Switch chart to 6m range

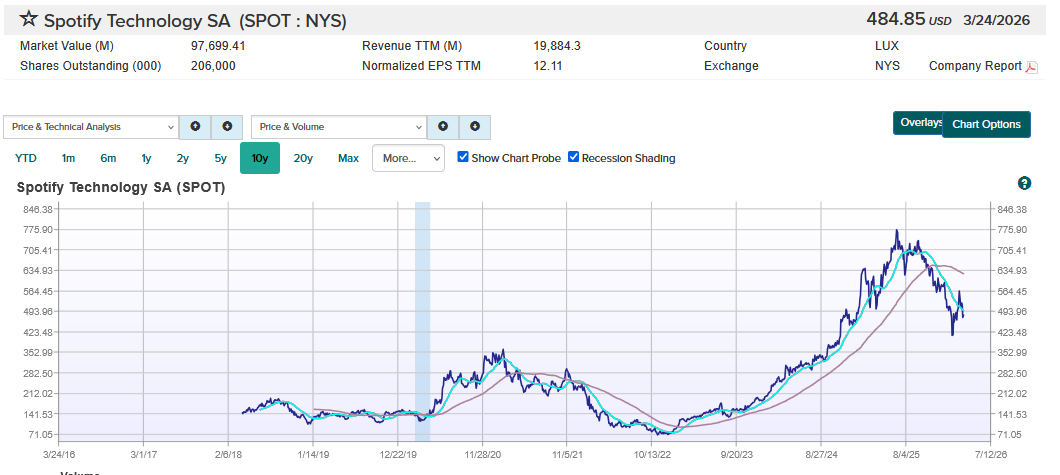108,158
